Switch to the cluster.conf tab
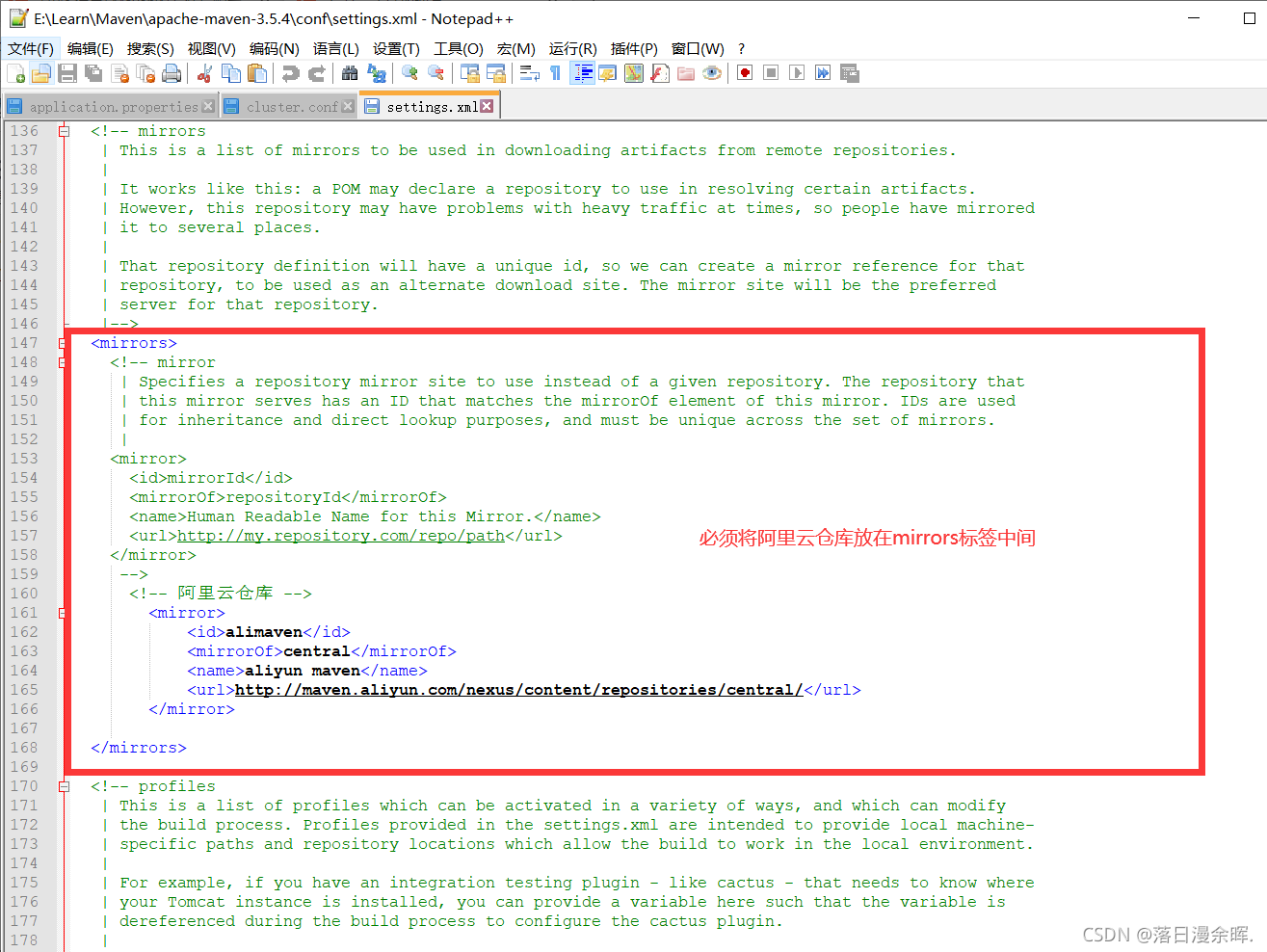1267x952 pixels. tap(290, 107)
